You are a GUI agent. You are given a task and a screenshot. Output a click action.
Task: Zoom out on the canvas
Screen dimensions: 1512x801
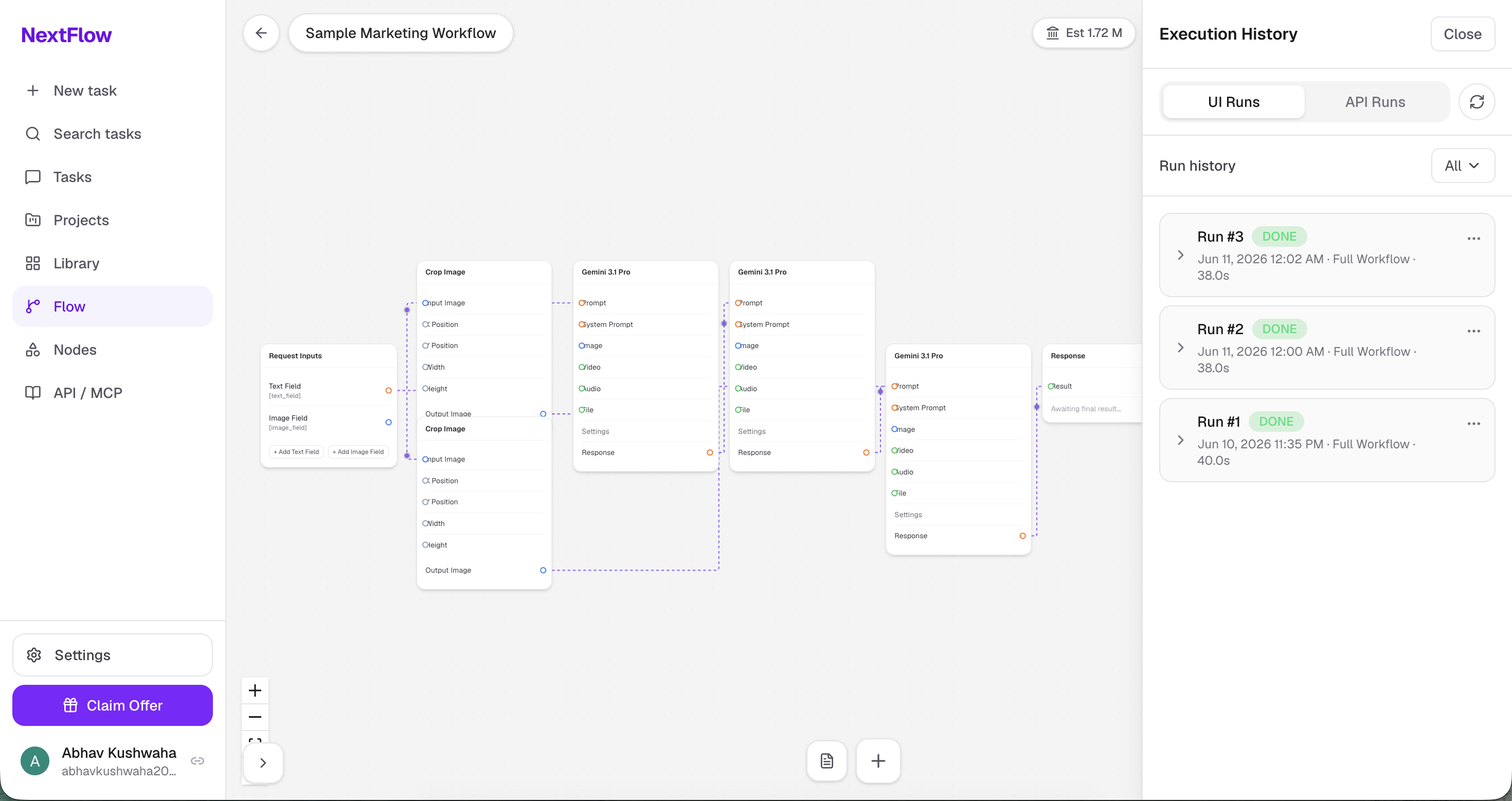click(255, 717)
